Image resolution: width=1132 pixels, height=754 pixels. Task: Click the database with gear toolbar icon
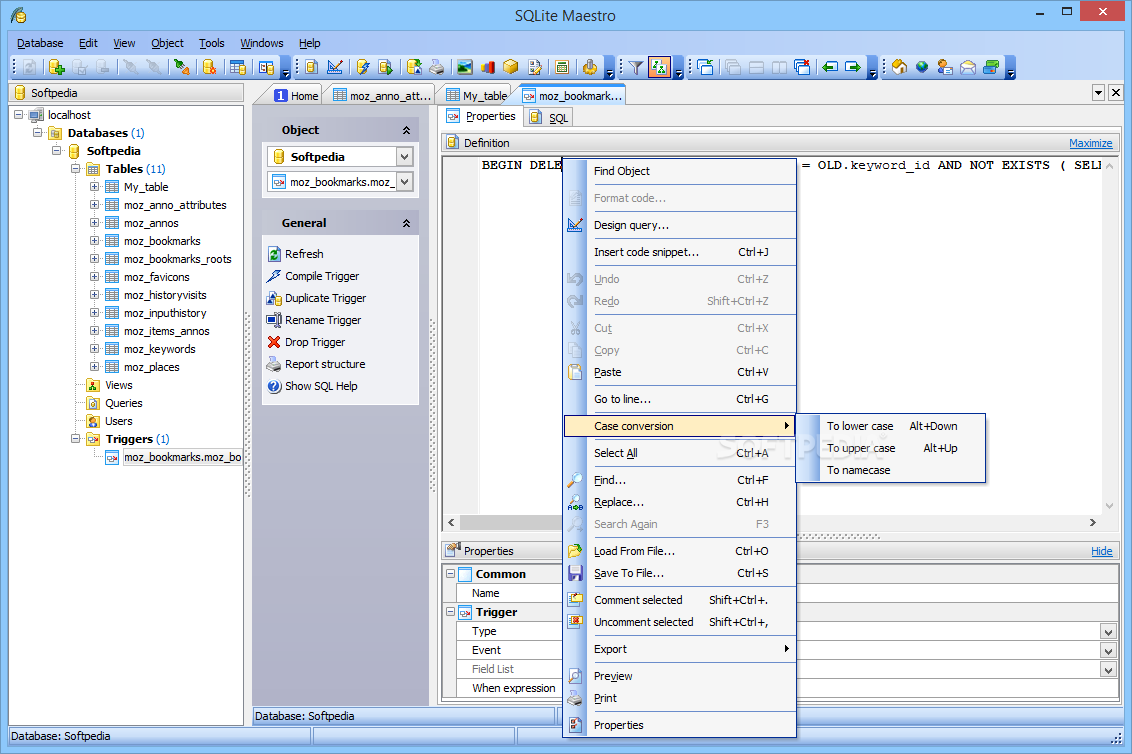[x=209, y=67]
